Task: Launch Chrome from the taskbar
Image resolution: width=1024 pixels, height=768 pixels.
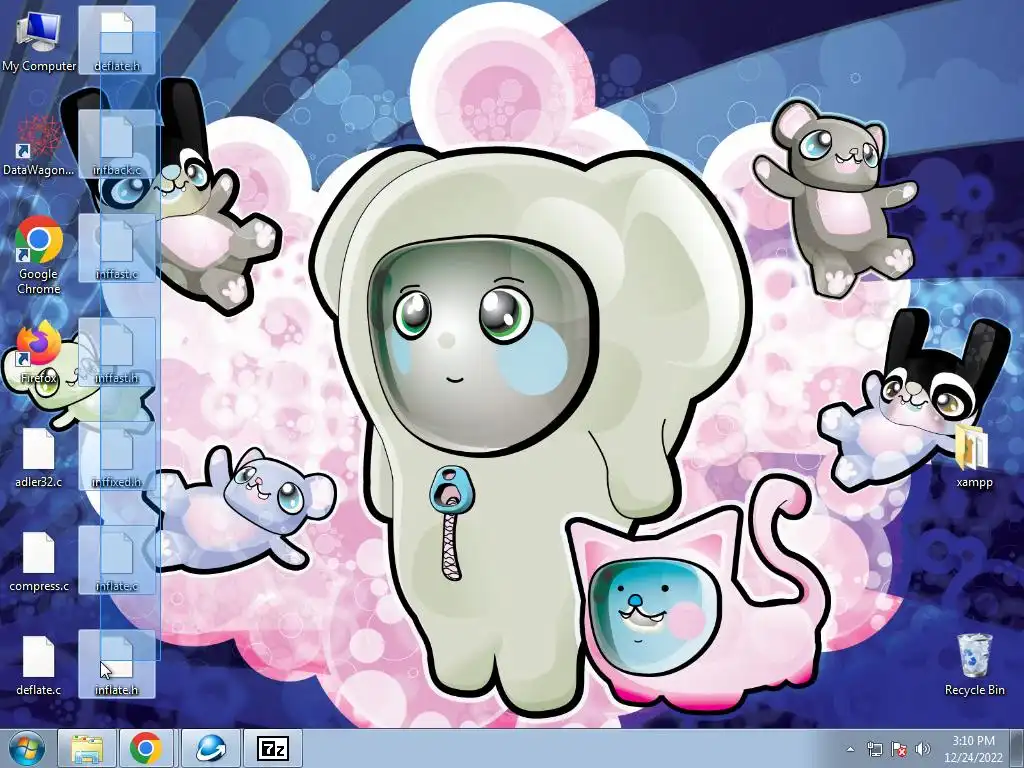Action: pos(146,748)
